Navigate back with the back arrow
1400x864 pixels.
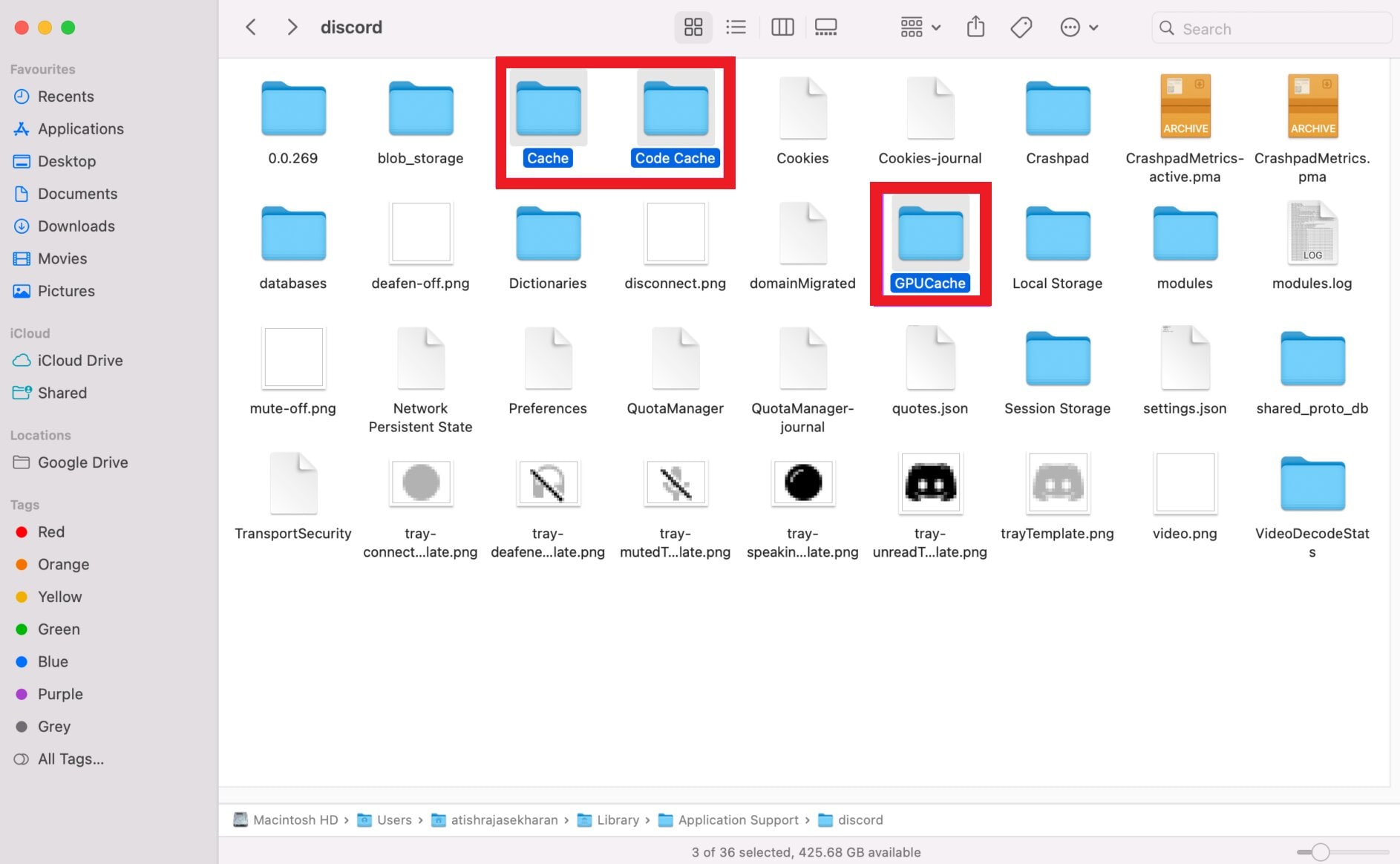[251, 27]
